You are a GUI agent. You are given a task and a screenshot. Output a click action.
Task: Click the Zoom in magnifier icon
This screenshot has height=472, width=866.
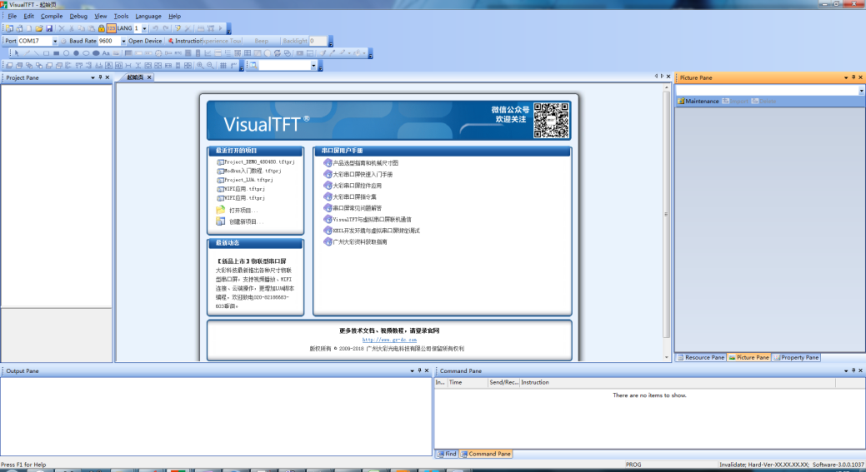click(x=198, y=66)
